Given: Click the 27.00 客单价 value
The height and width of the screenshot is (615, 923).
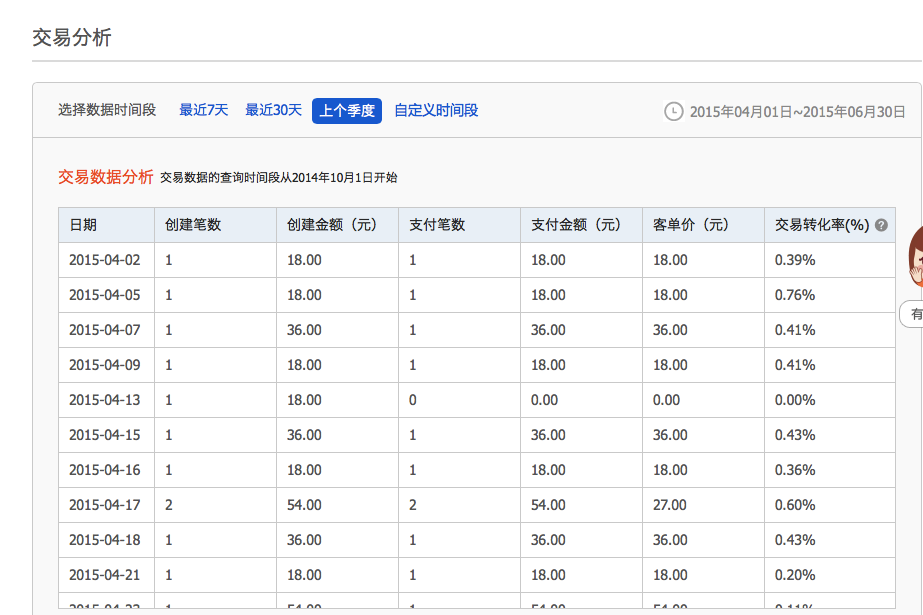Looking at the screenshot, I should [670, 505].
